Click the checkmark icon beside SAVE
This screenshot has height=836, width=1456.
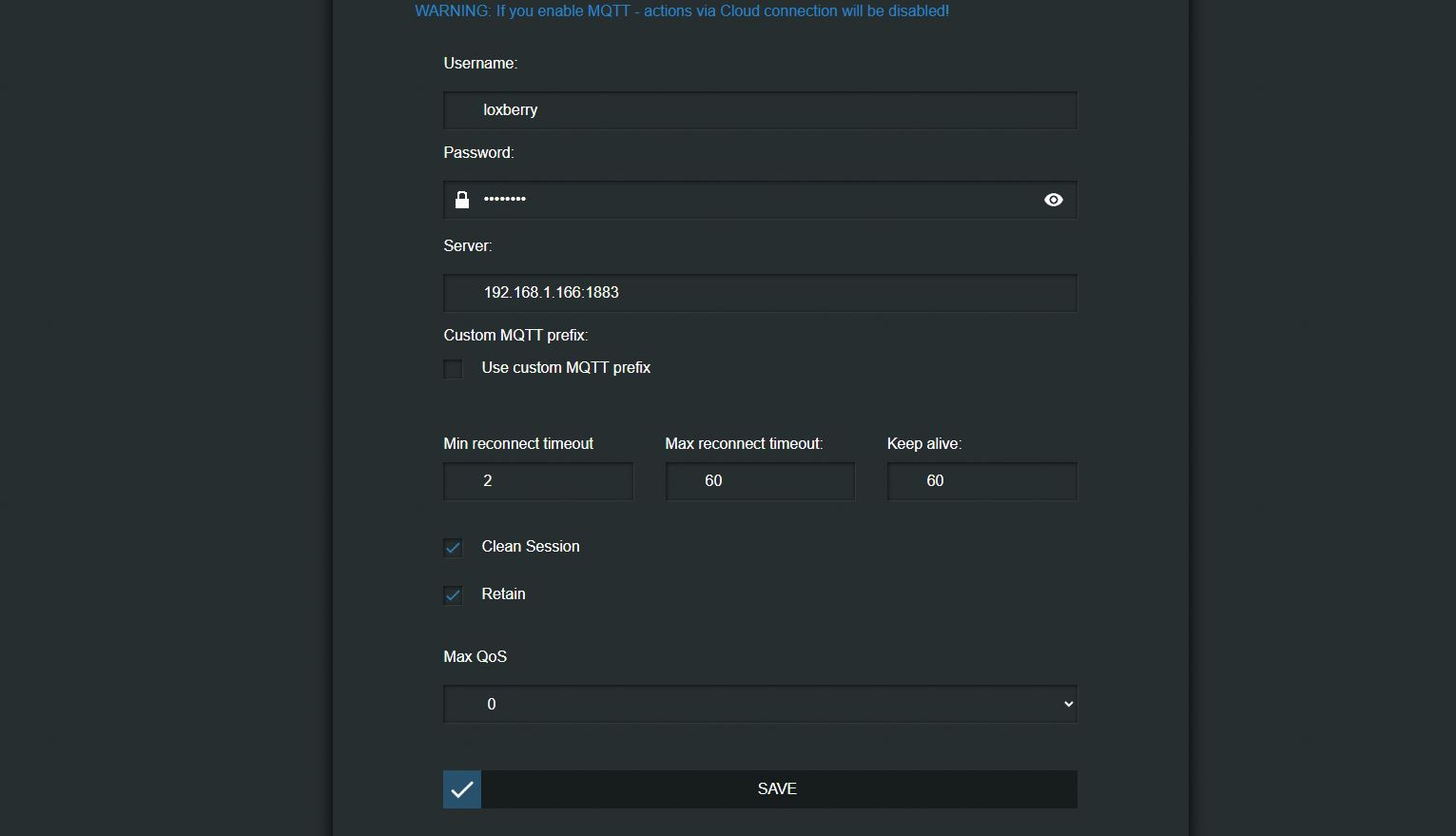(462, 789)
